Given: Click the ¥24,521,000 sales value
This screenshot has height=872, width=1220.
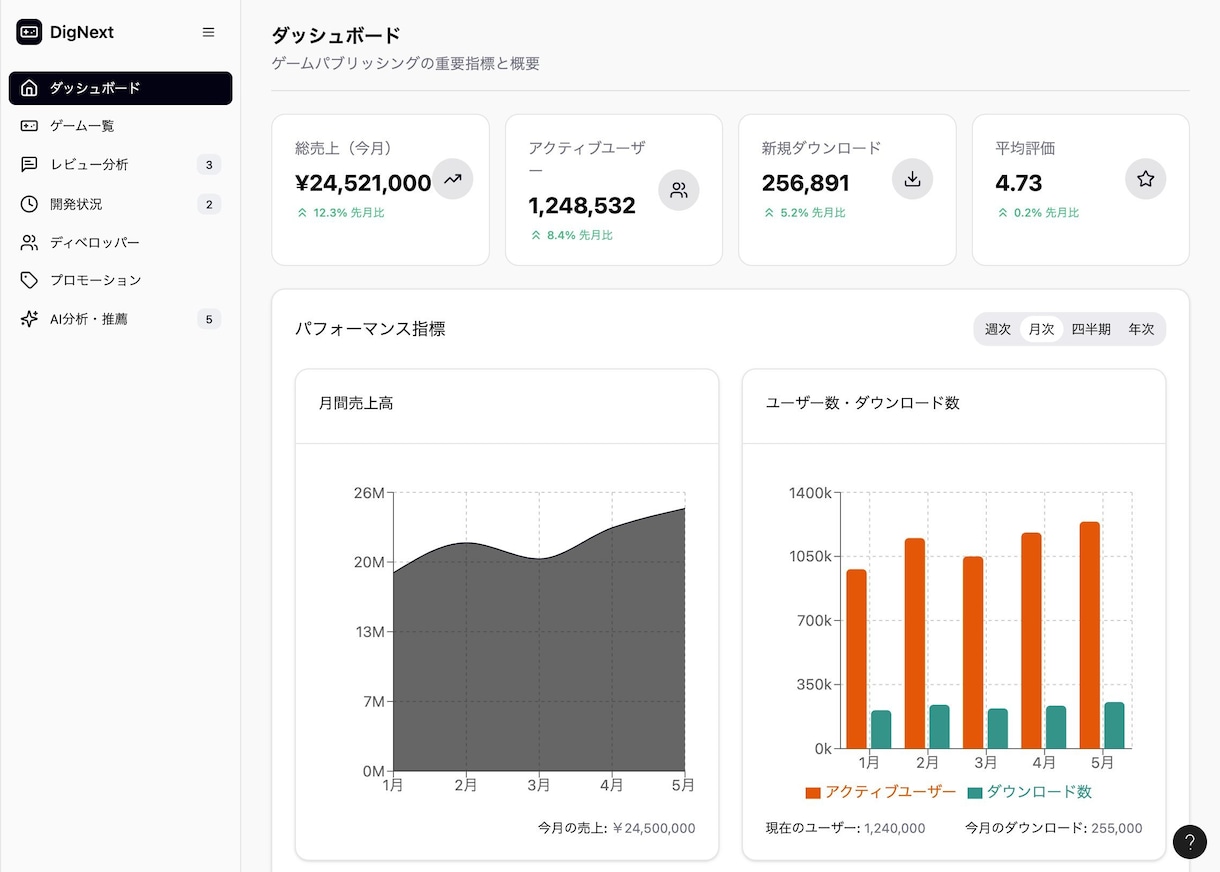Looking at the screenshot, I should click(x=363, y=183).
